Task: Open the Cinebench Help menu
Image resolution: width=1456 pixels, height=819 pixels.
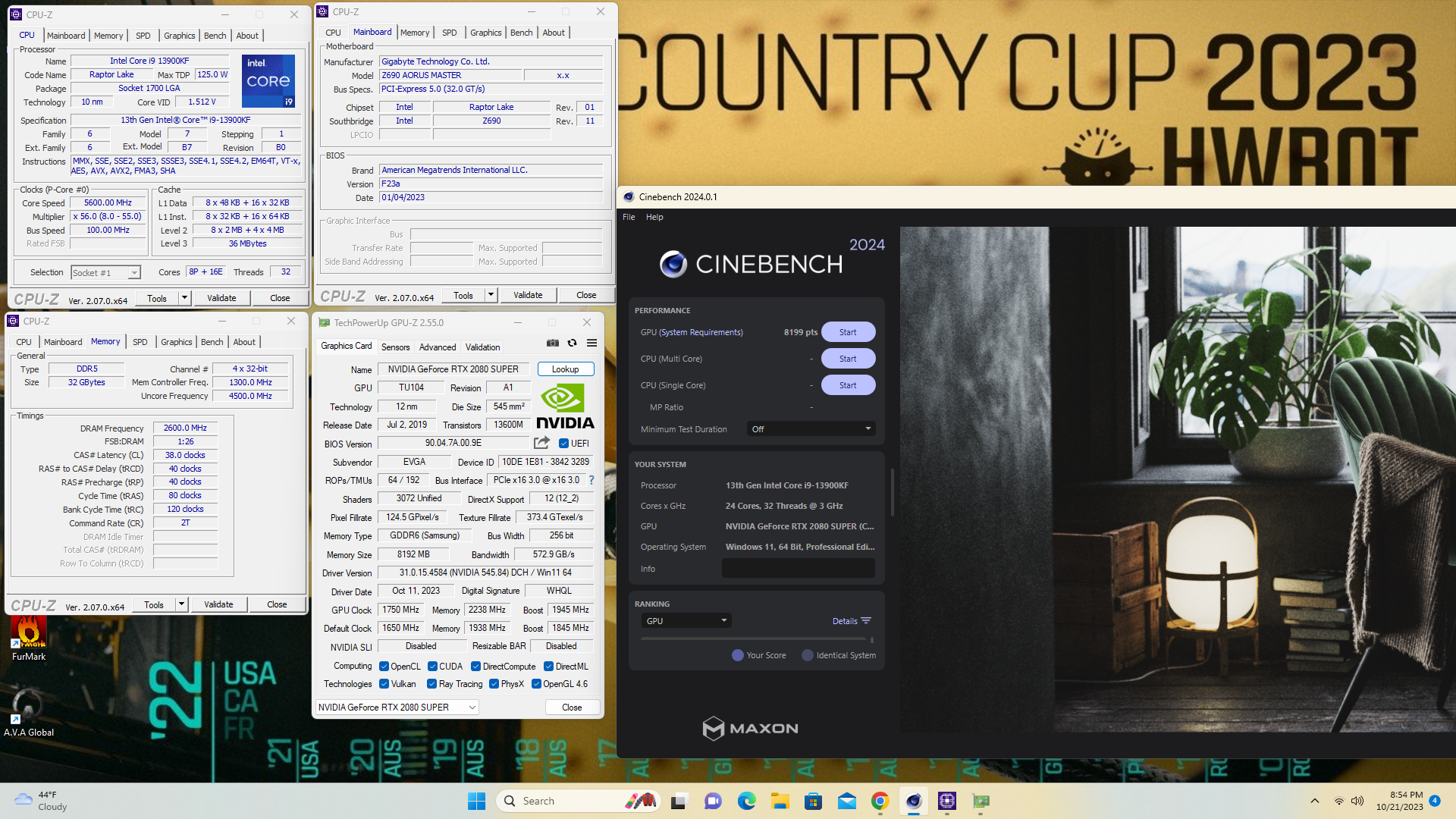Action: (x=654, y=217)
